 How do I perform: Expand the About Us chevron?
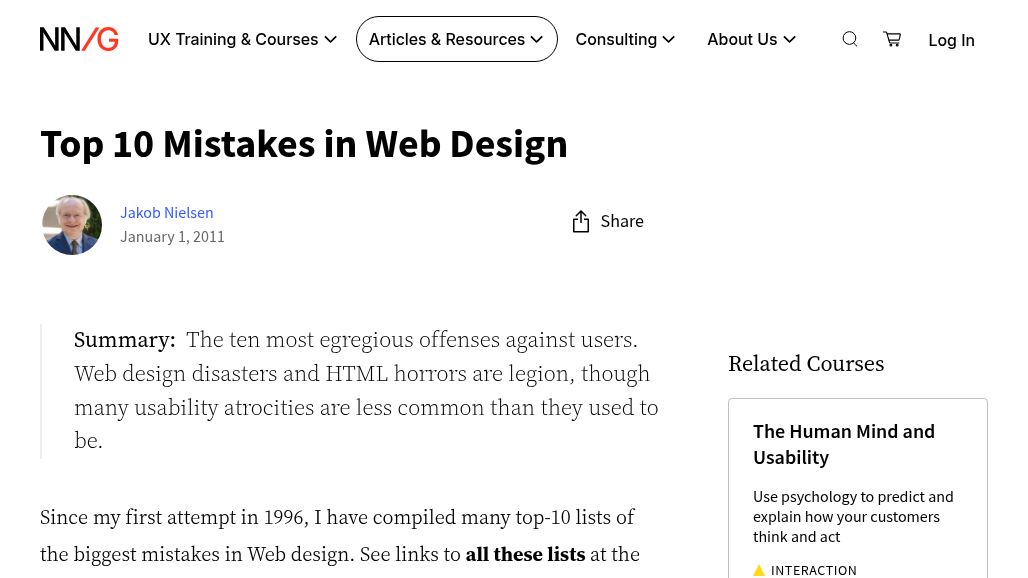(x=789, y=39)
